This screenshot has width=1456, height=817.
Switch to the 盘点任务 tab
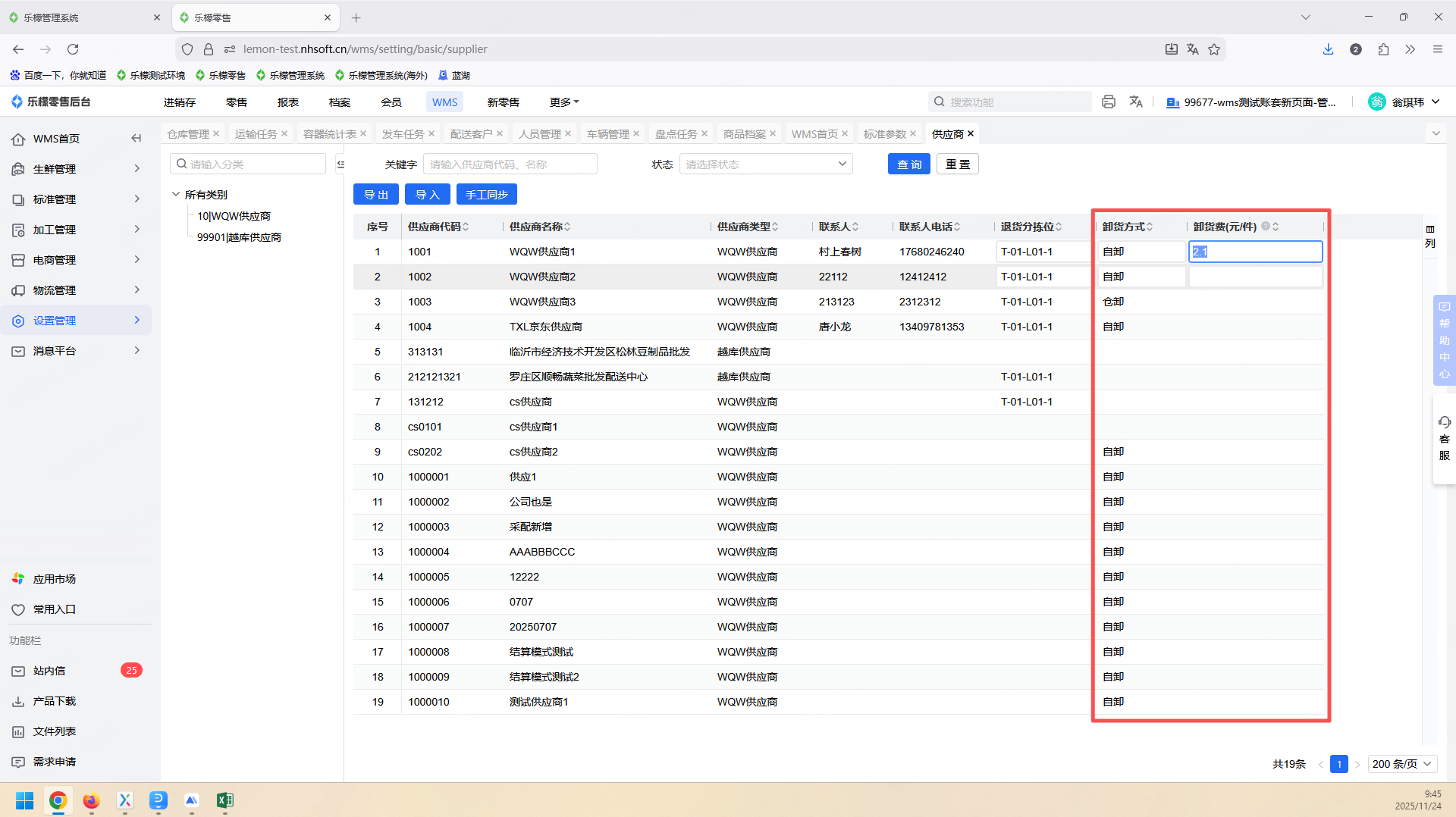pyautogui.click(x=676, y=134)
